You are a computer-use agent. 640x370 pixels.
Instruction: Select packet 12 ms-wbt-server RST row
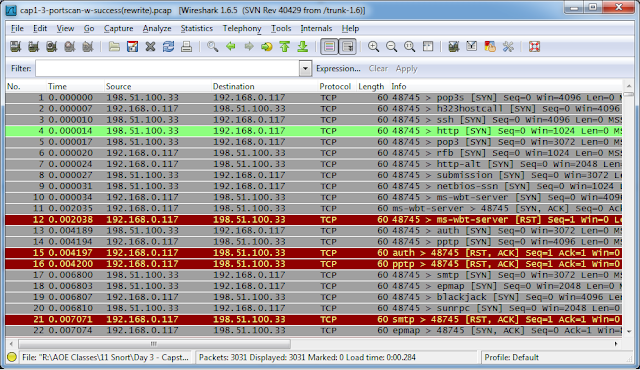coord(313,219)
